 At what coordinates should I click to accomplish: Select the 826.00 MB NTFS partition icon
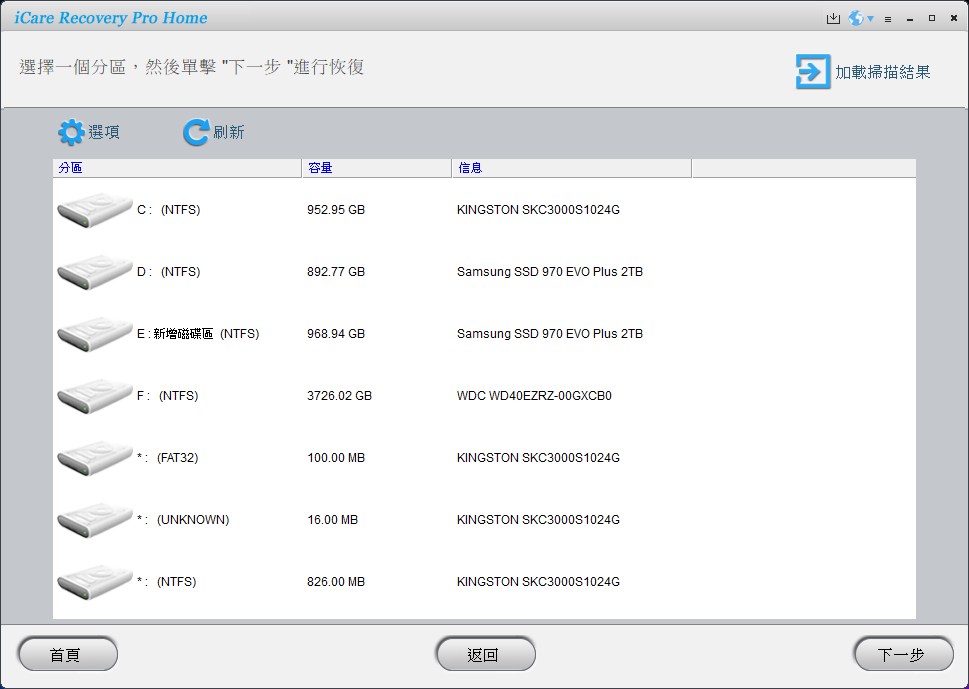(x=95, y=581)
